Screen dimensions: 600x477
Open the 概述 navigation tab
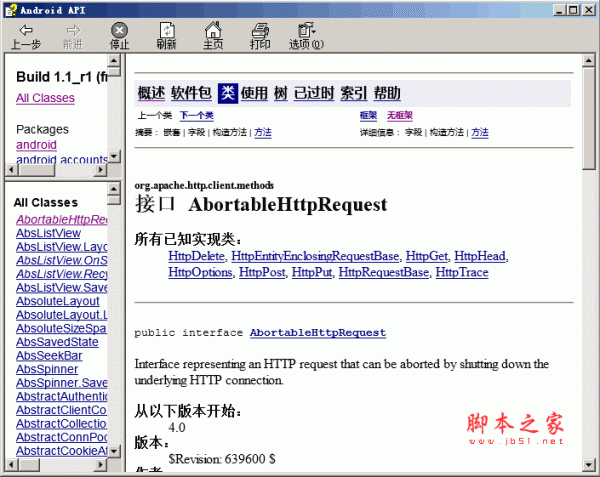[151, 93]
